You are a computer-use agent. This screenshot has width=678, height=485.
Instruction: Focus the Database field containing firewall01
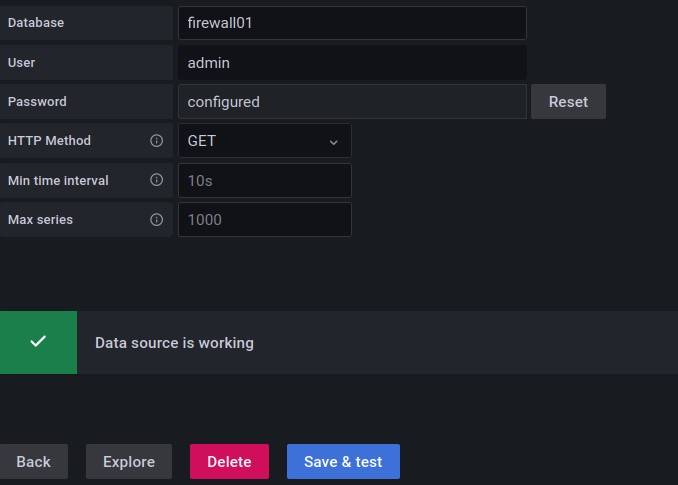[x=351, y=23]
